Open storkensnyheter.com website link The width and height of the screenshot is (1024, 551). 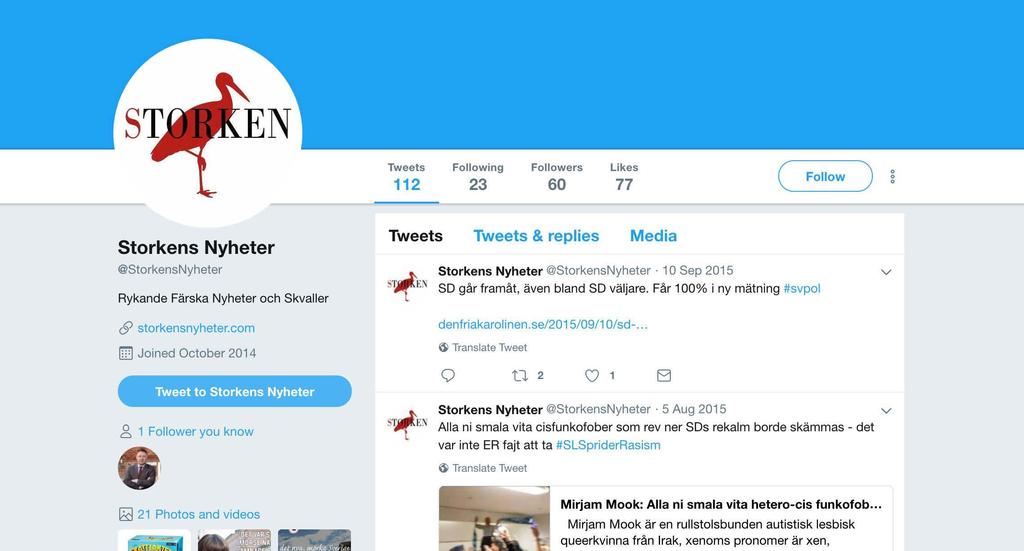tap(196, 328)
